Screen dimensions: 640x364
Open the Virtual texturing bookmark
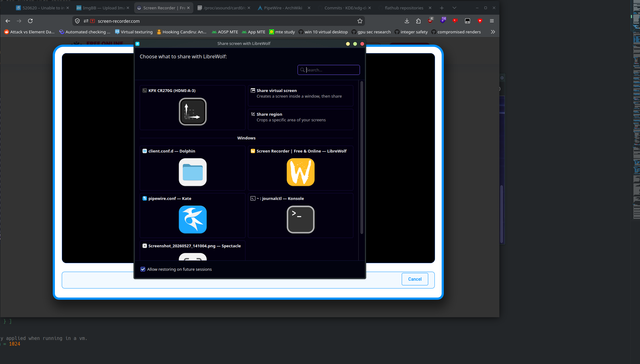(x=133, y=32)
